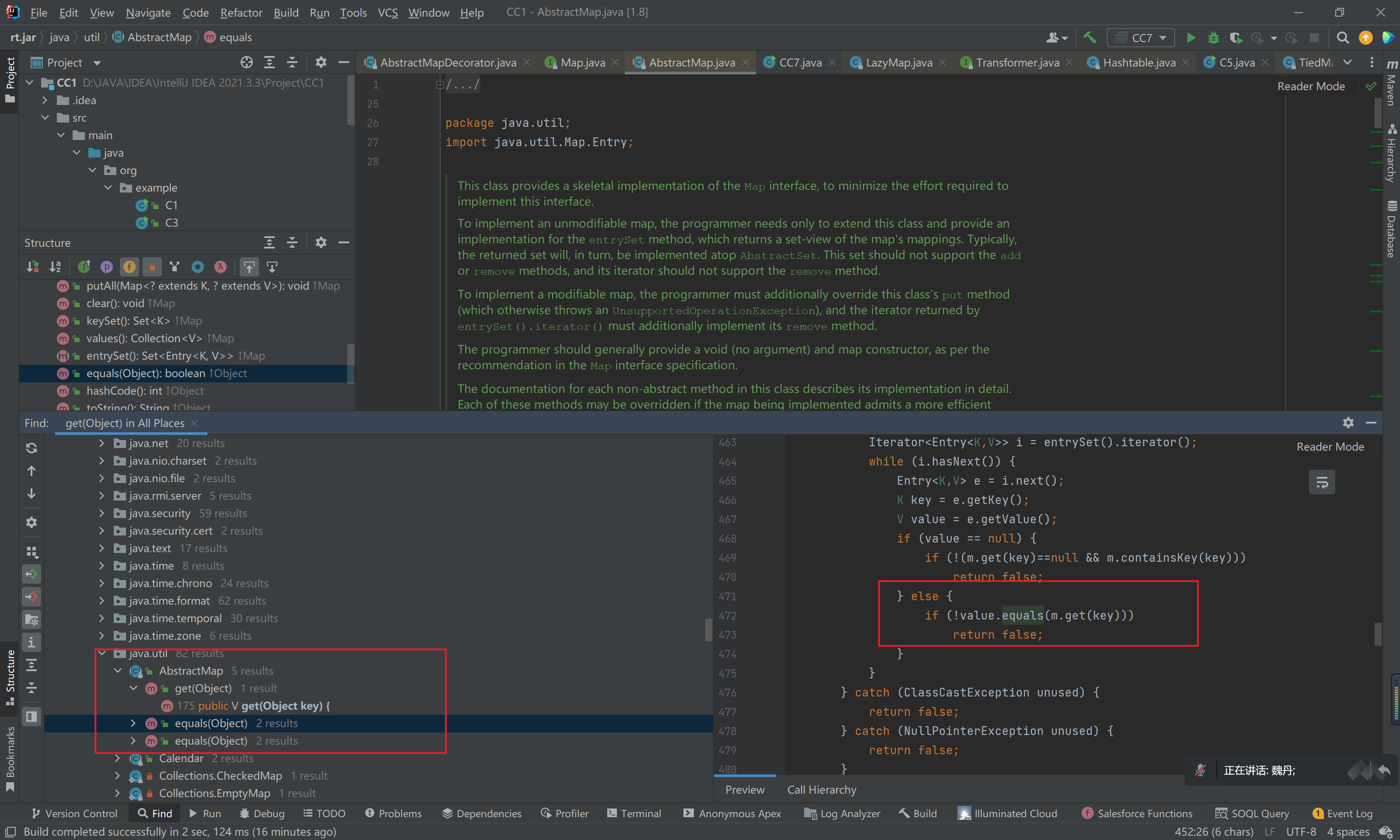This screenshot has width=1400, height=840.
Task: Toggle Show Fields filter in Structure
Action: point(129,266)
